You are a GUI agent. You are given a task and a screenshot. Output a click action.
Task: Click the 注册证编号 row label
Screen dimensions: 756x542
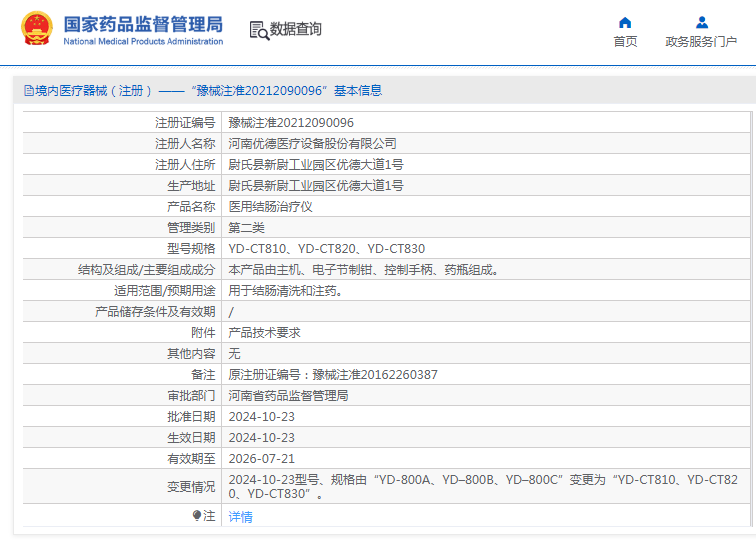point(185,123)
